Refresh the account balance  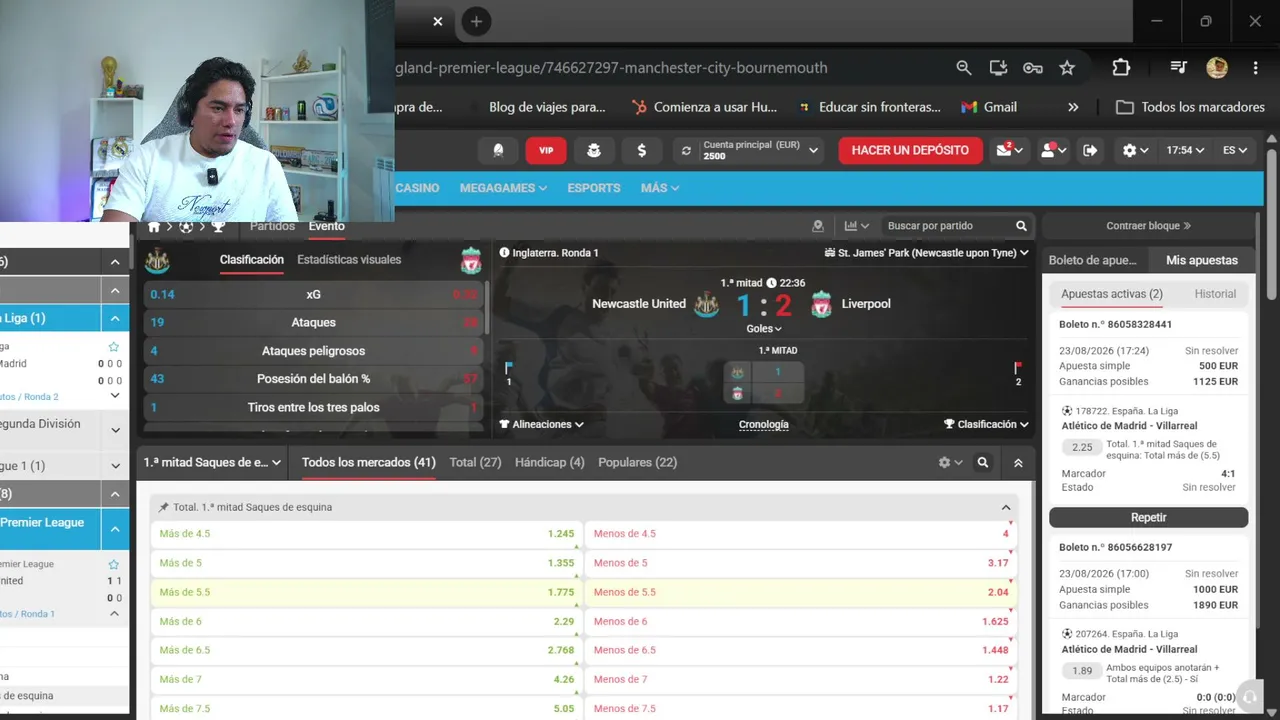point(686,150)
